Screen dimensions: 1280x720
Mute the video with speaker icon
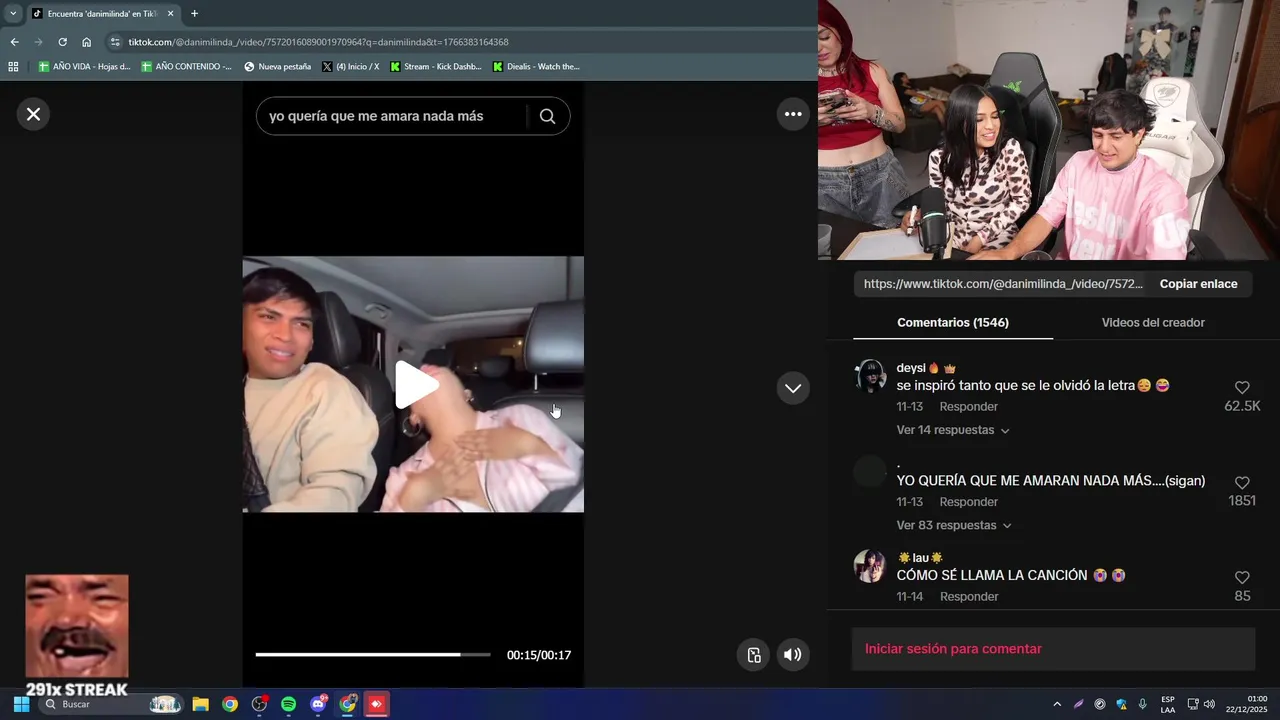pos(792,655)
